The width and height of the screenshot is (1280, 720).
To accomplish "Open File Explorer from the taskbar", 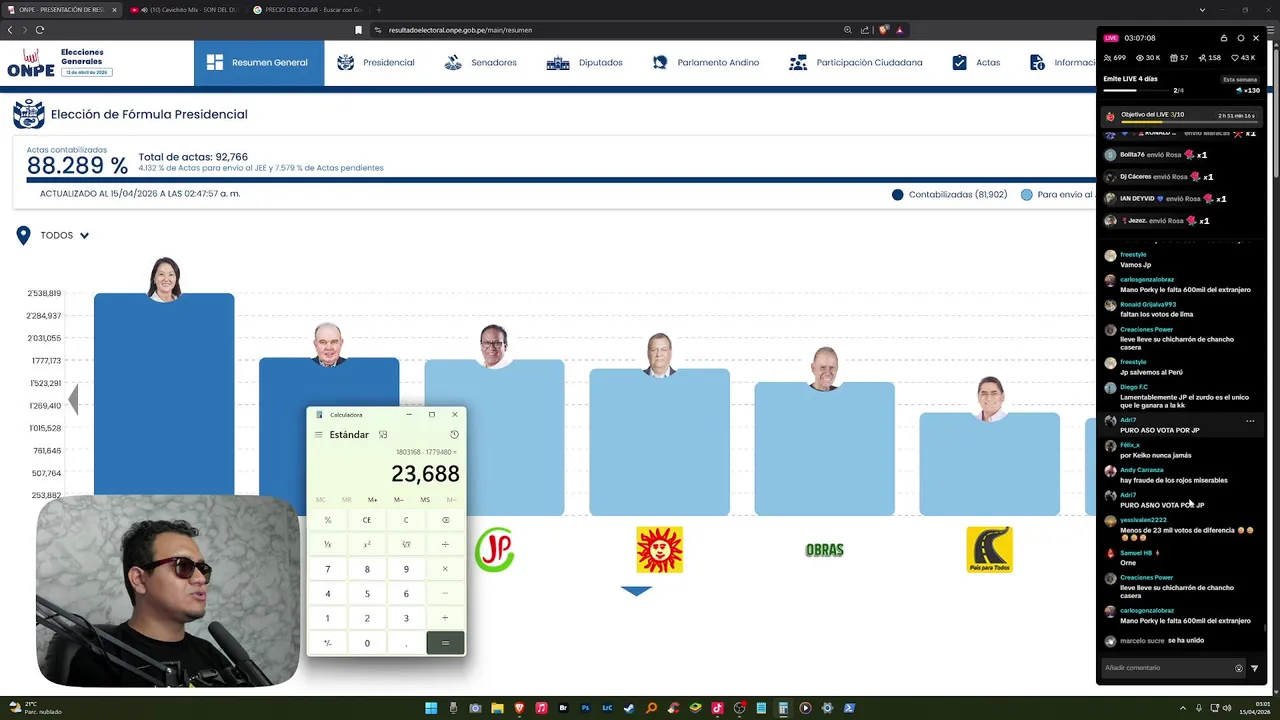I will [497, 708].
